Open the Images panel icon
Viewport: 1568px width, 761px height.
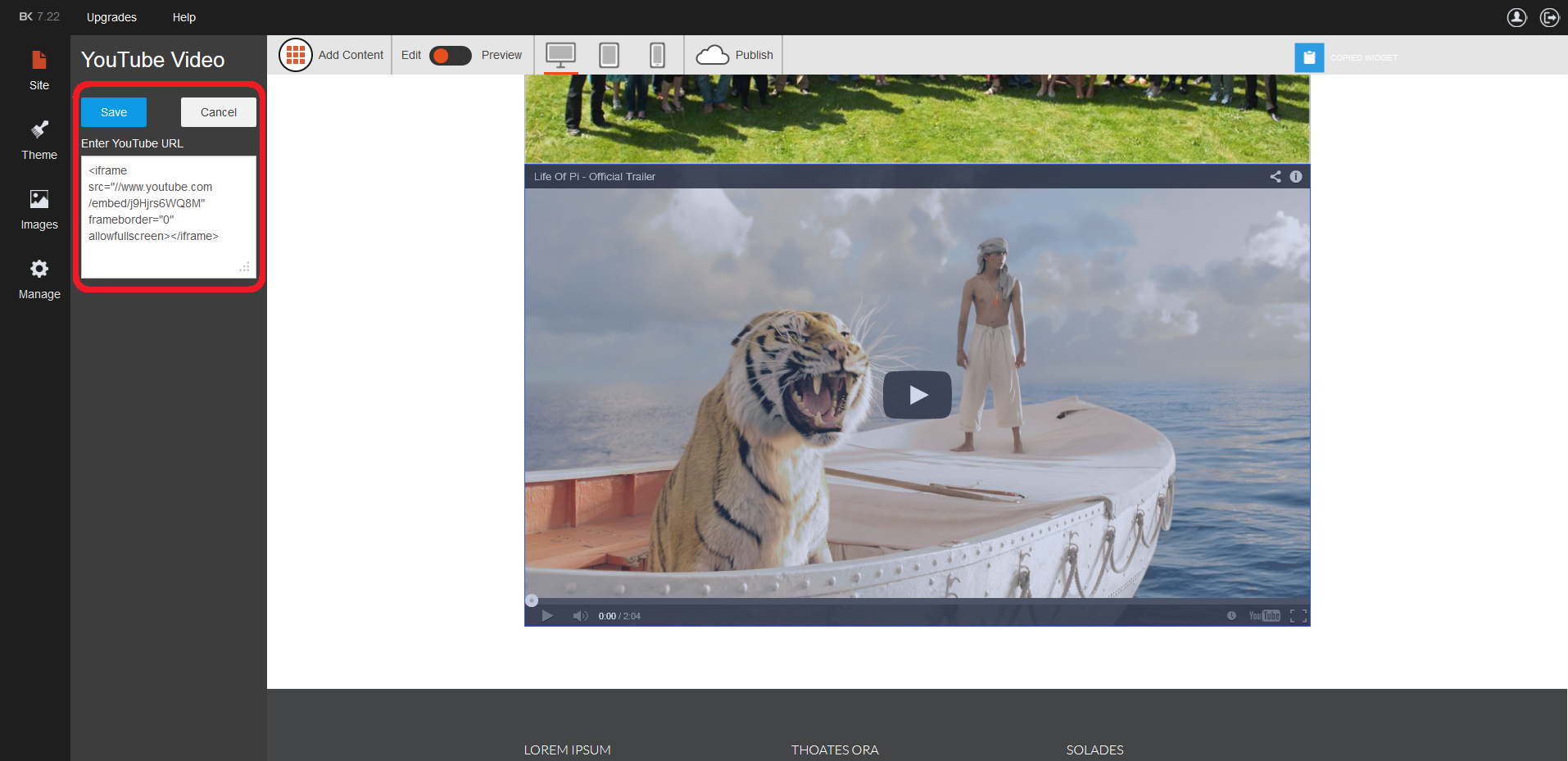point(39,199)
